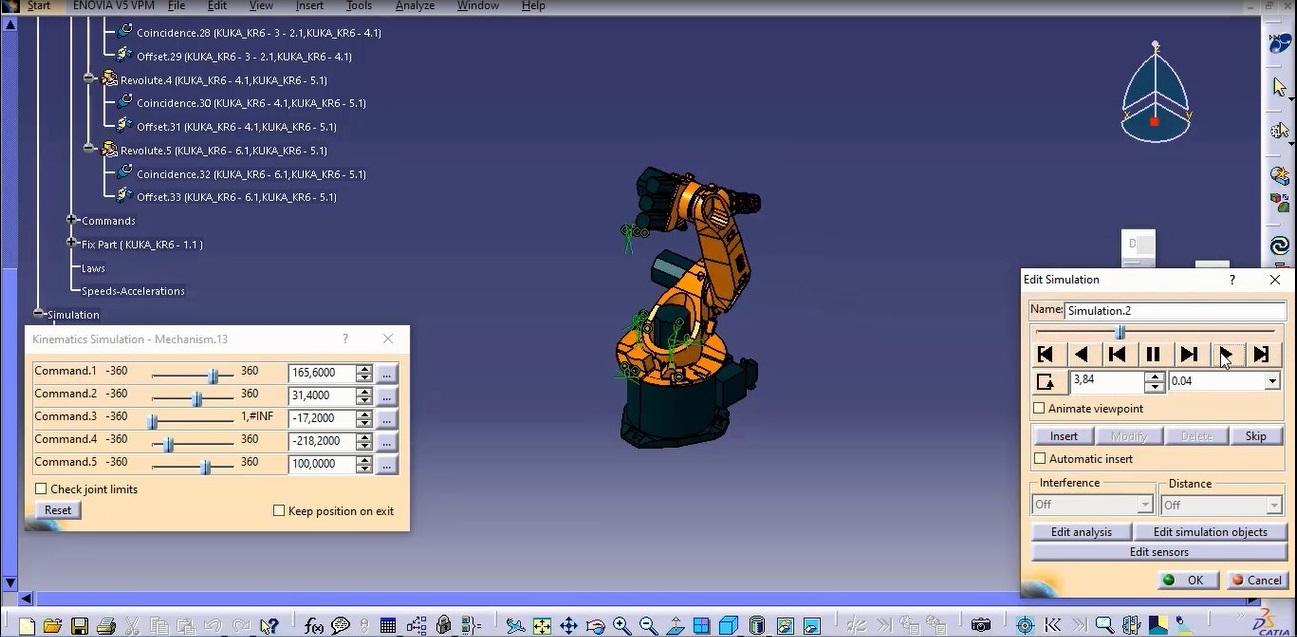
Task: Open the Distance Off dropdown
Action: point(1274,505)
